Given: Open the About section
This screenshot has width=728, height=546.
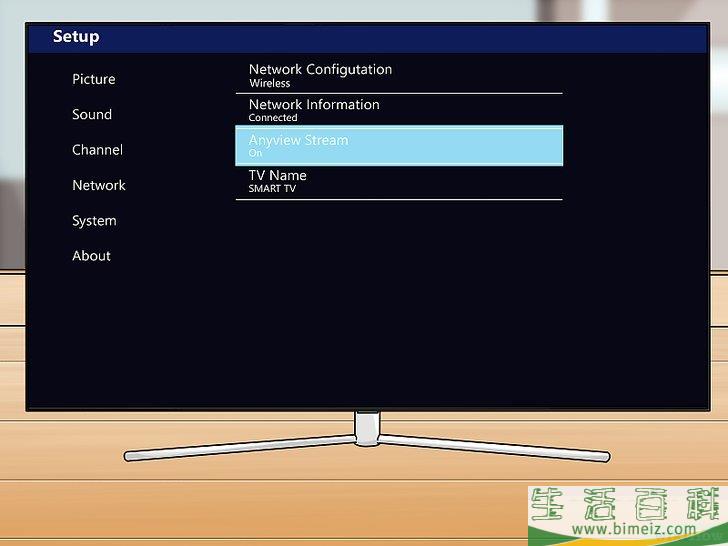Looking at the screenshot, I should (91, 256).
